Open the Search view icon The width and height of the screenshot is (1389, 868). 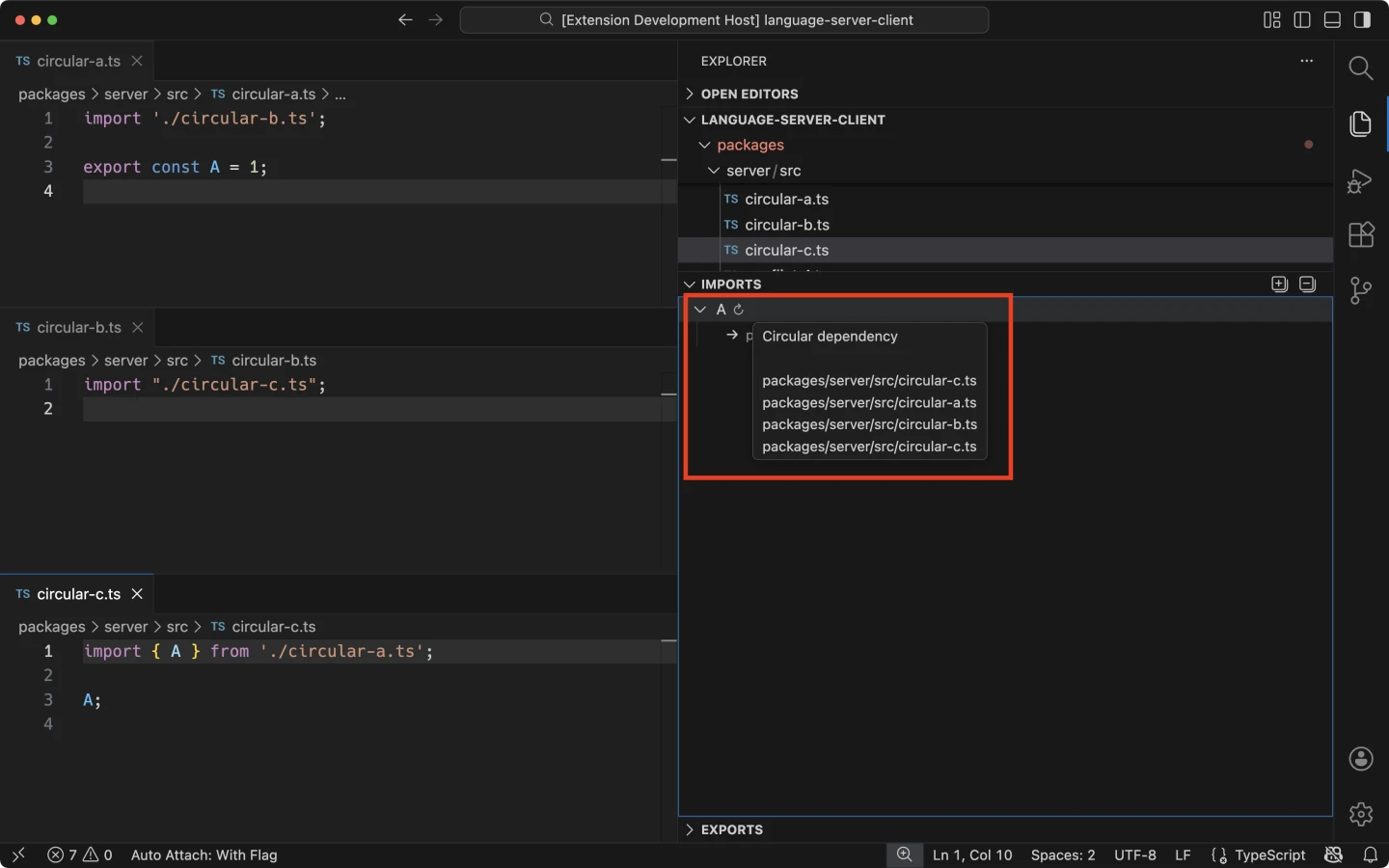point(1360,68)
